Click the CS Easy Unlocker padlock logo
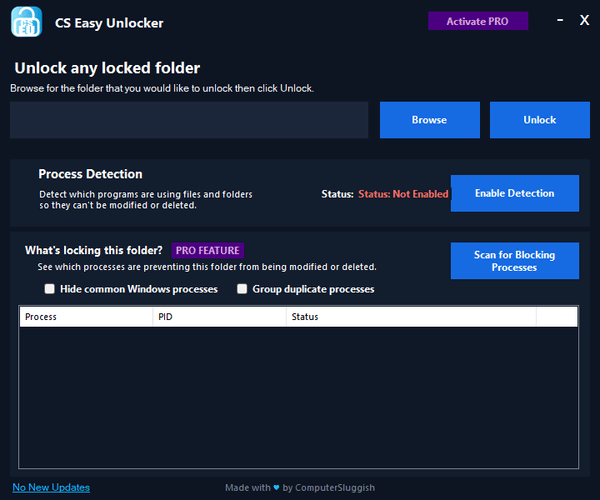 point(26,22)
